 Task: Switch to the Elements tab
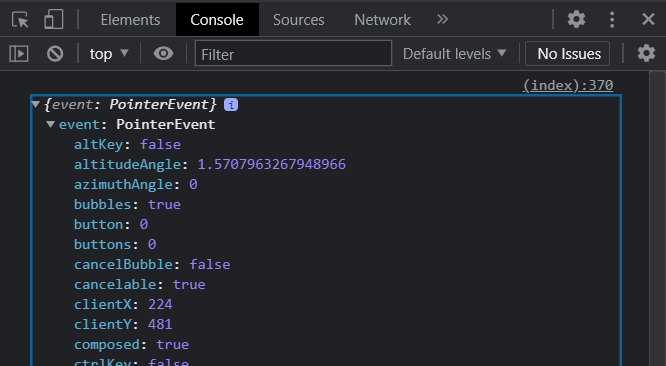pos(130,20)
